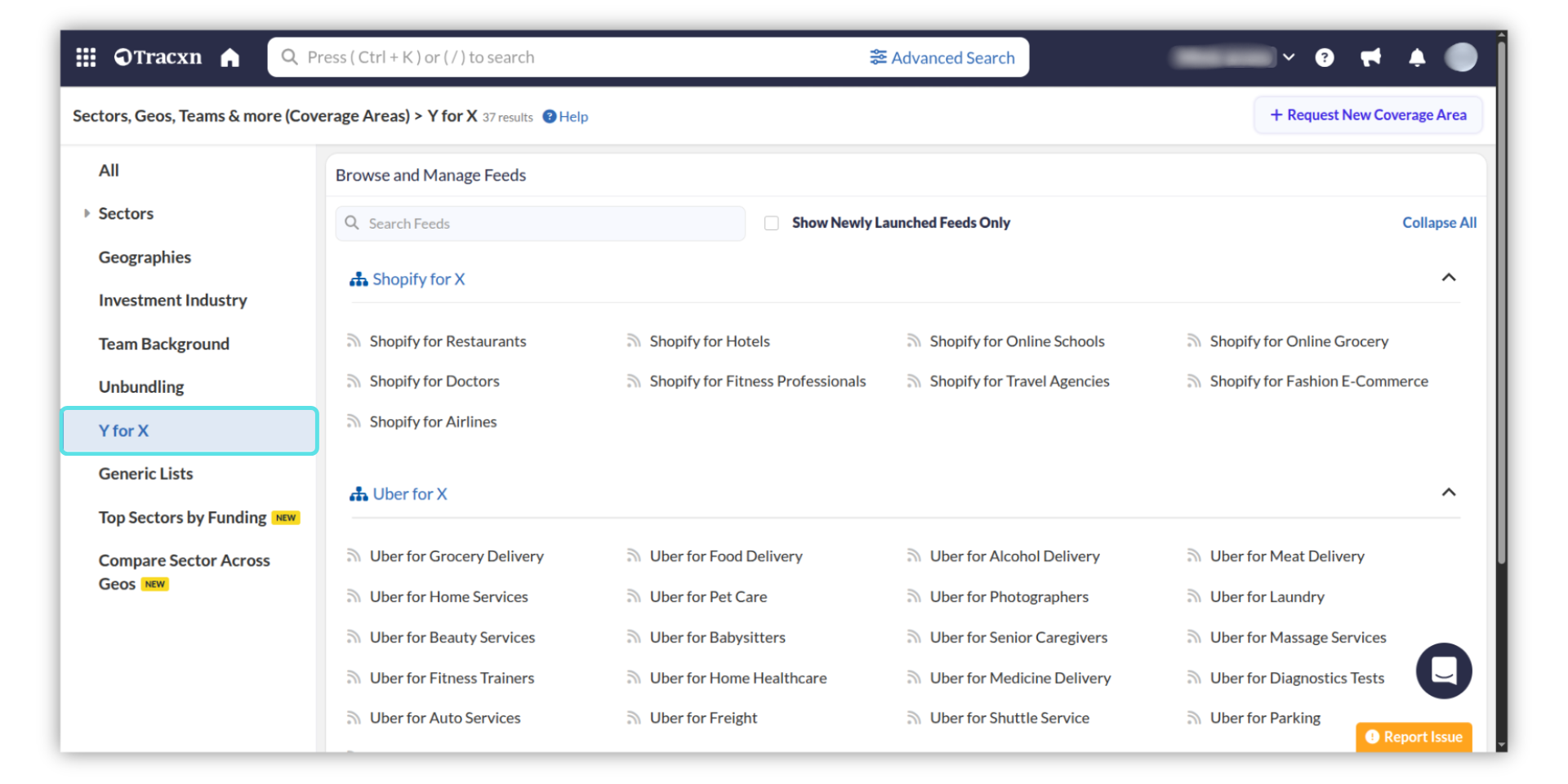Image resolution: width=1568 pixels, height=784 pixels.
Task: Open the help question mark icon
Action: point(1325,57)
